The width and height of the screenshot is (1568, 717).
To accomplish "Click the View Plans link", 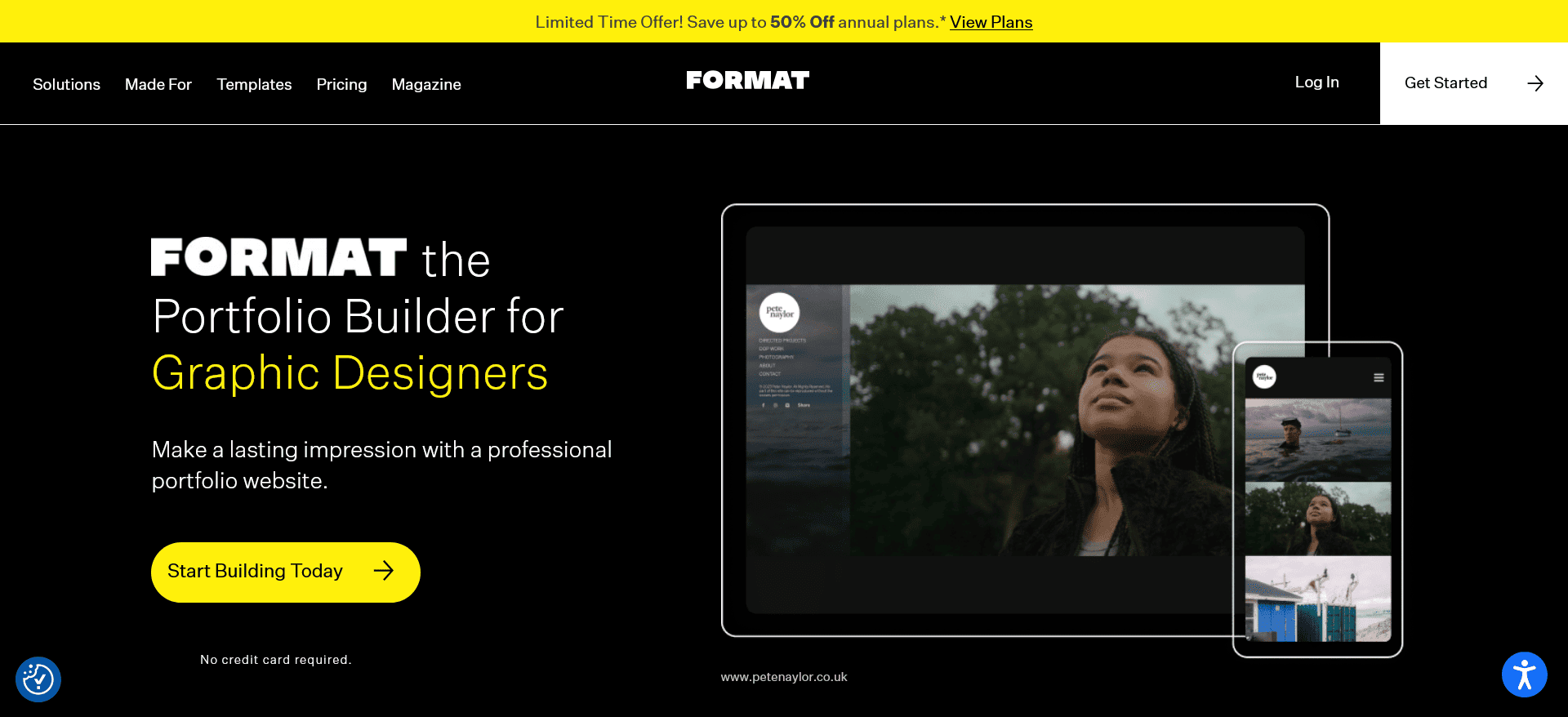I will pyautogui.click(x=991, y=22).
